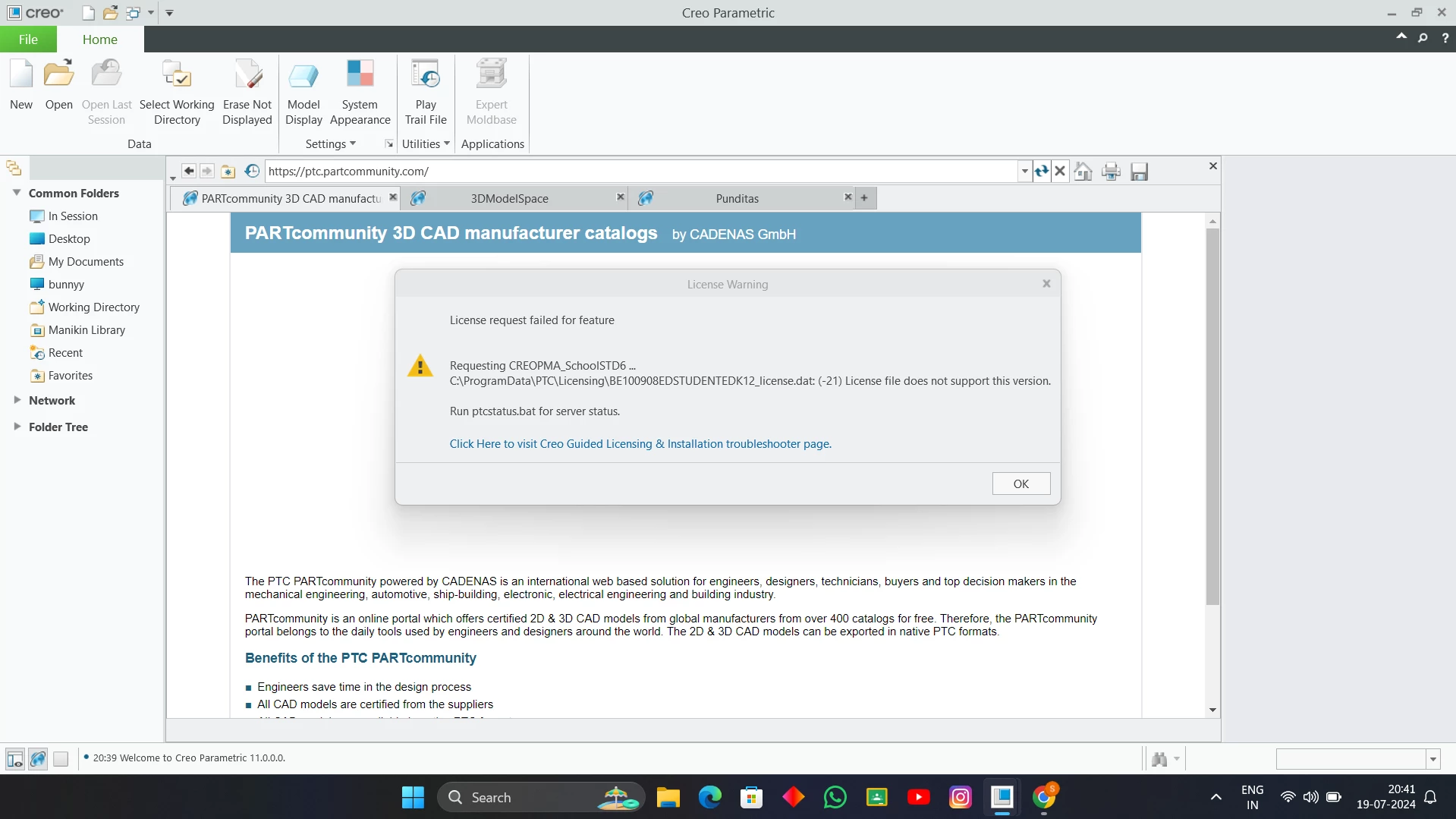
Task: Select In Session folder
Action: pos(73,216)
